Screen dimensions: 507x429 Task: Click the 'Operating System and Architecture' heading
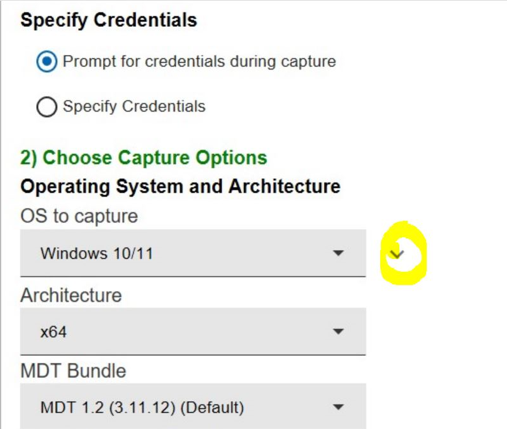click(180, 186)
